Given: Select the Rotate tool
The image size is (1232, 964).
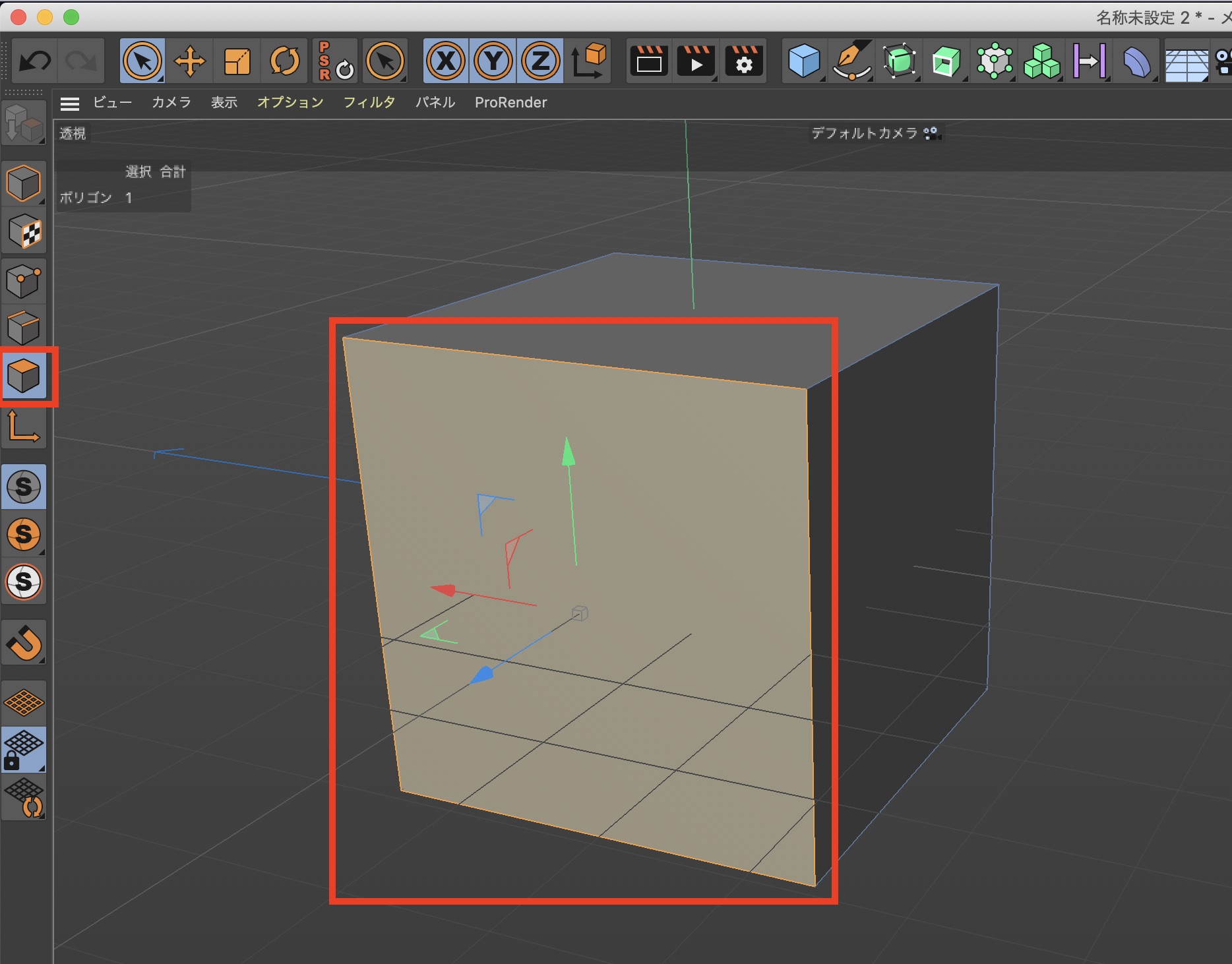Looking at the screenshot, I should pos(284,62).
